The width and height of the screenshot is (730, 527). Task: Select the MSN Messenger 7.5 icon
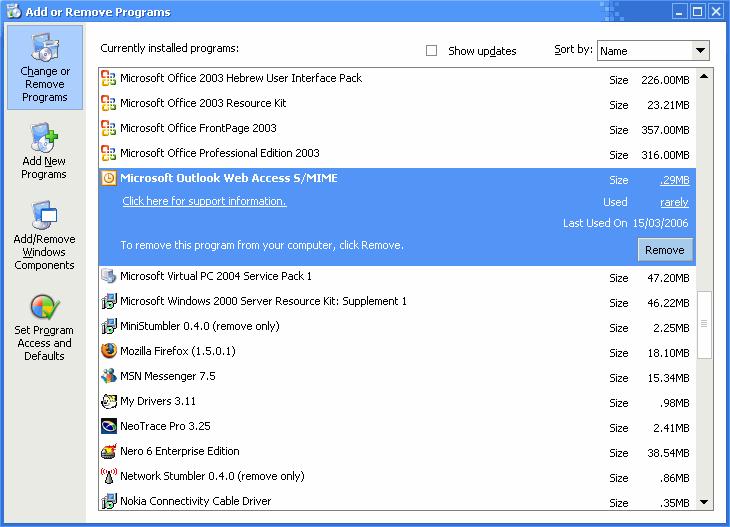point(109,376)
